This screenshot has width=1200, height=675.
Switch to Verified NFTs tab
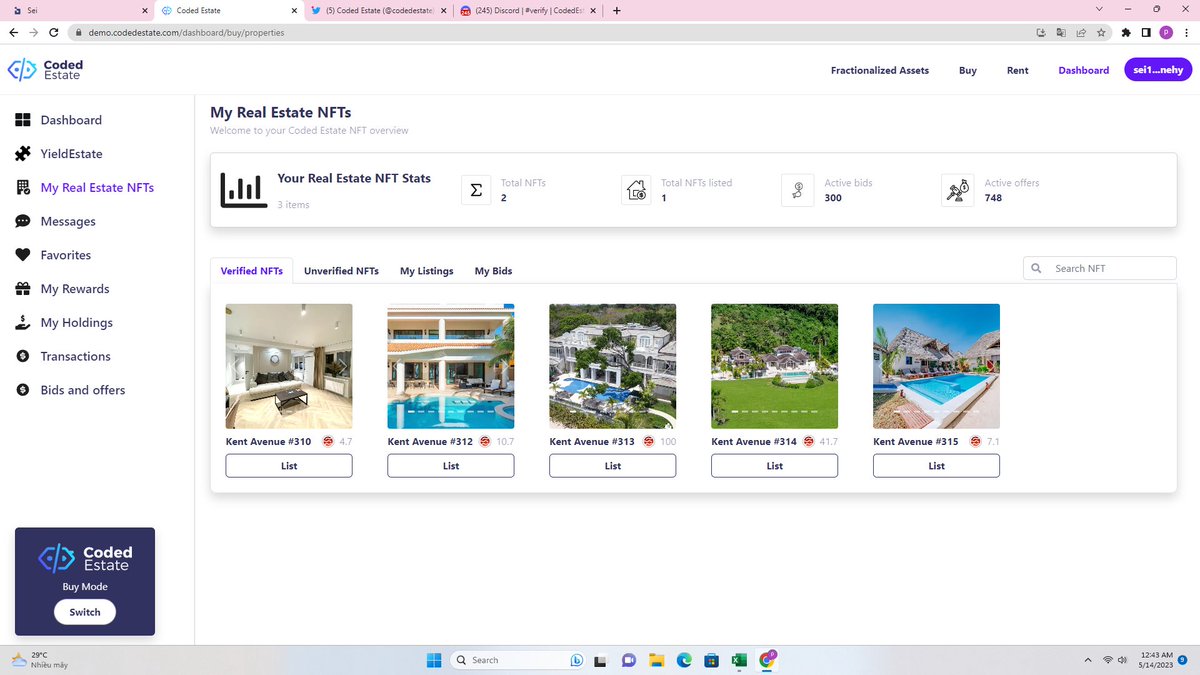[252, 271]
